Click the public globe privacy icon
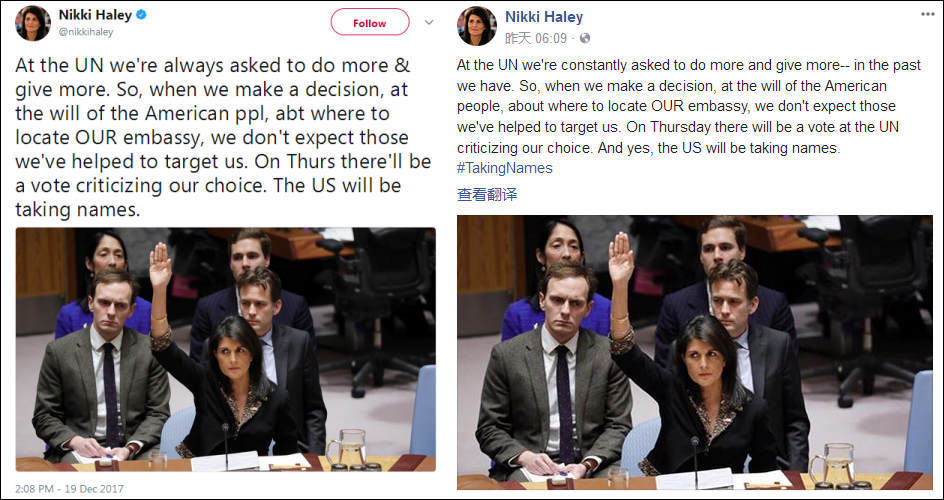 pos(585,39)
